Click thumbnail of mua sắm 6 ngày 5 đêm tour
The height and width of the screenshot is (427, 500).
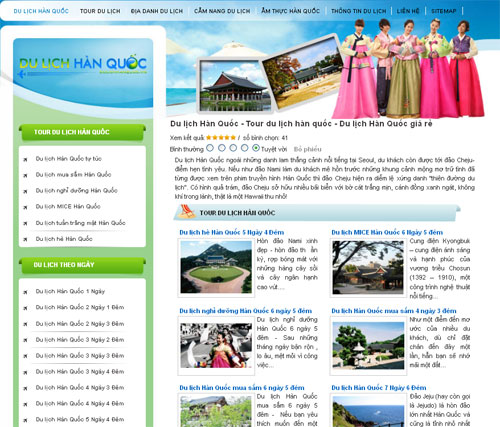coord(216,411)
